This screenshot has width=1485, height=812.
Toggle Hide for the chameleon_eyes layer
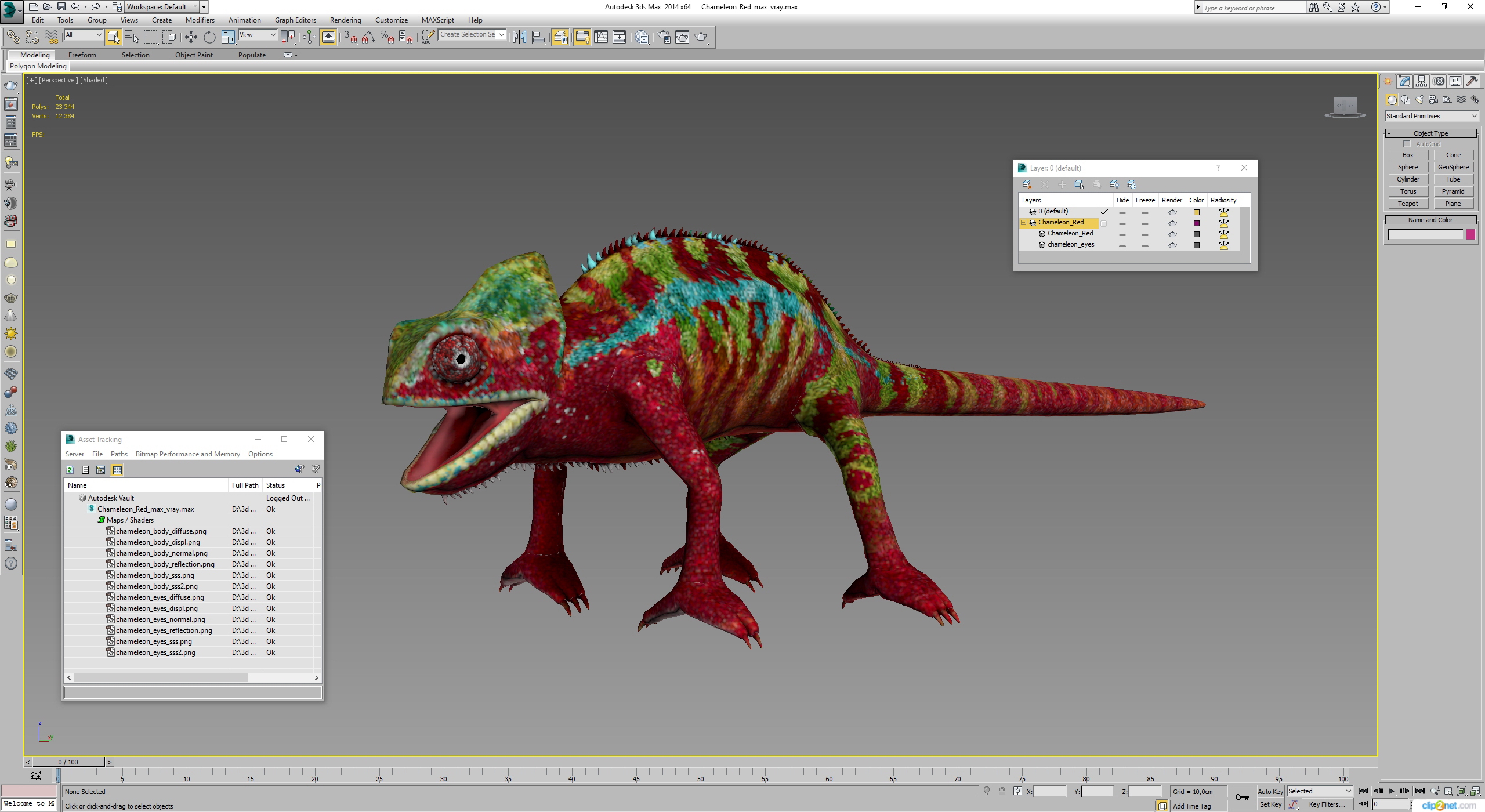click(x=1122, y=245)
